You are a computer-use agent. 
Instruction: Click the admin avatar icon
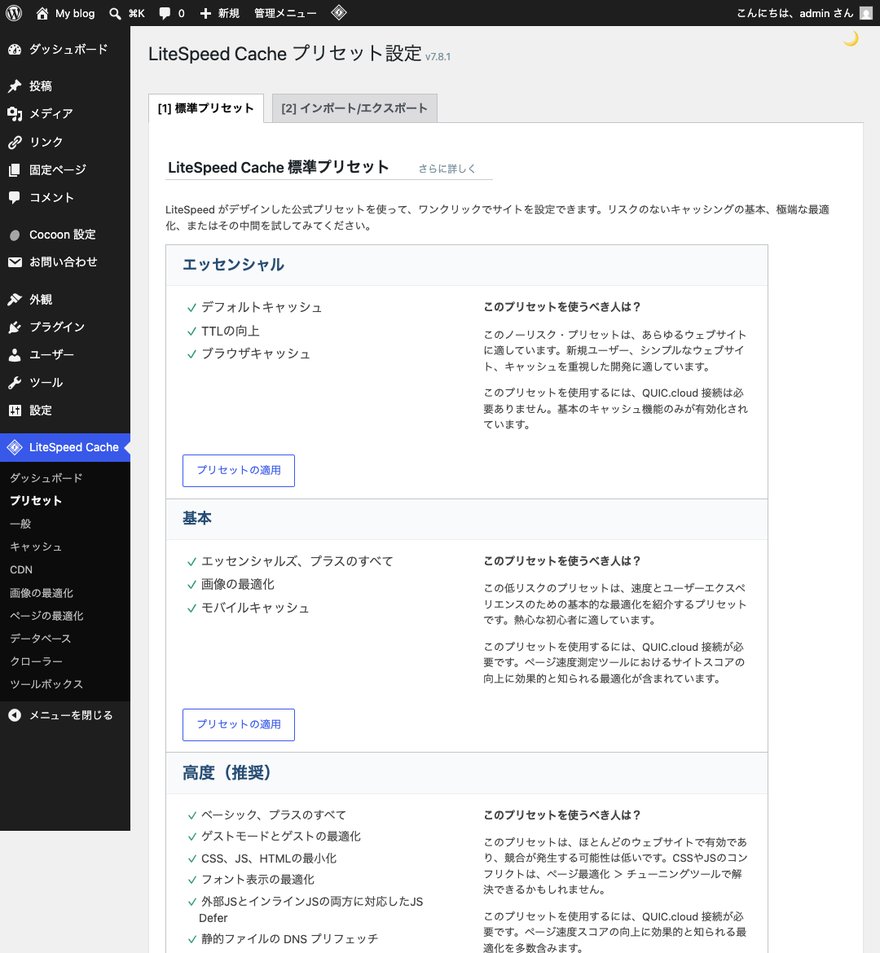coord(866,13)
